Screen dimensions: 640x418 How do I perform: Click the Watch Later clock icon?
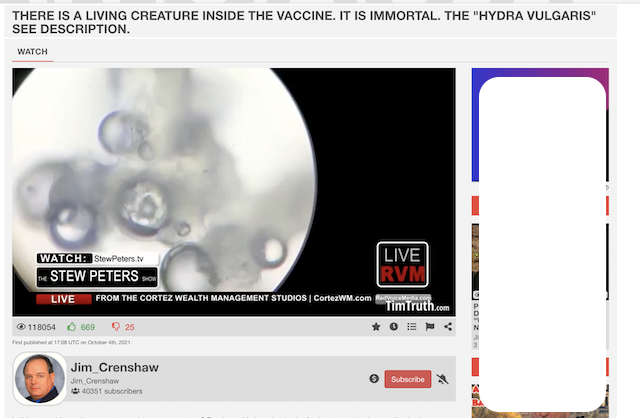tap(393, 327)
